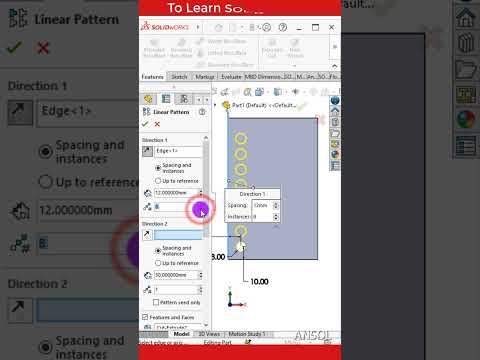Collapse the CommandManager ribbon chevron

[x=334, y=66]
